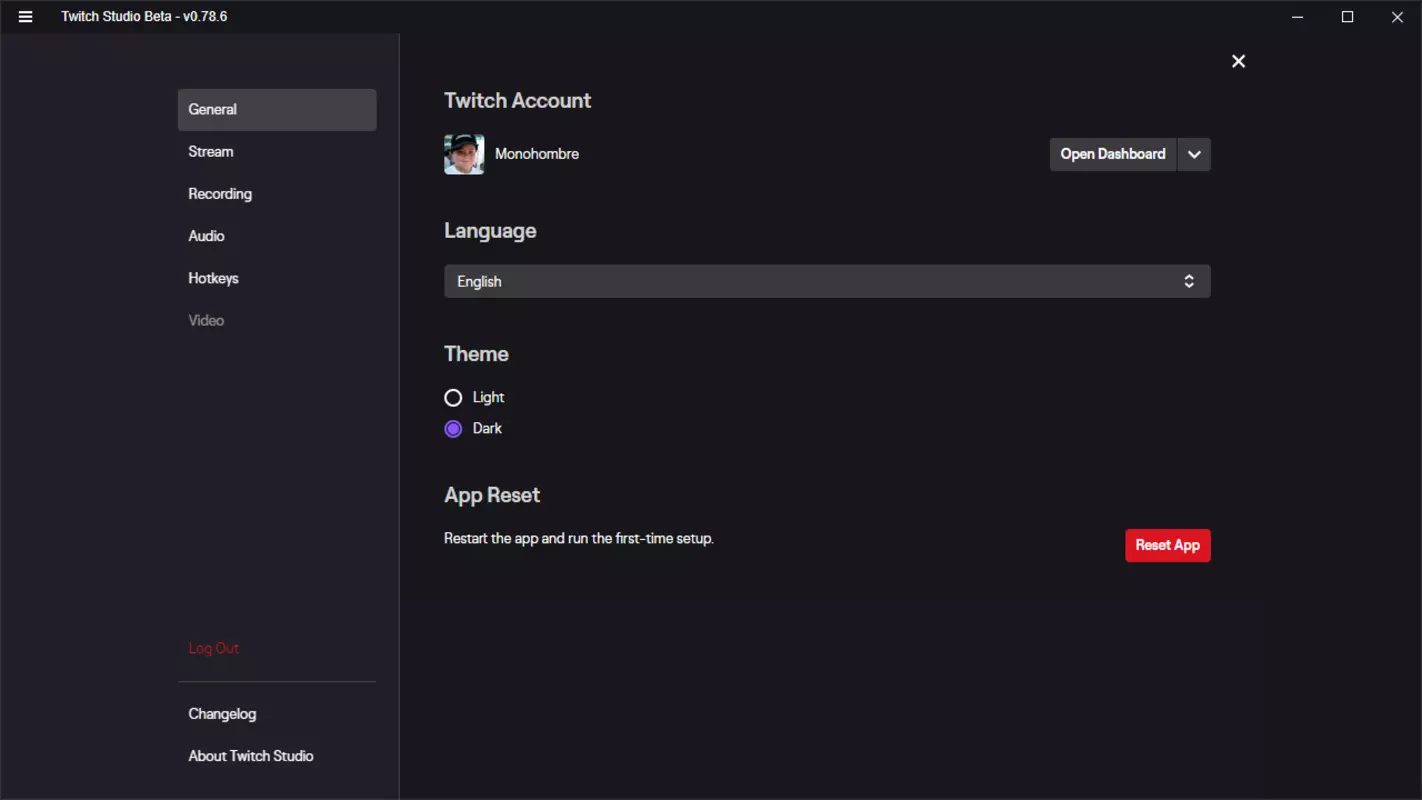Switch to the Stream settings tab
1422x800 pixels.
pyautogui.click(x=277, y=152)
